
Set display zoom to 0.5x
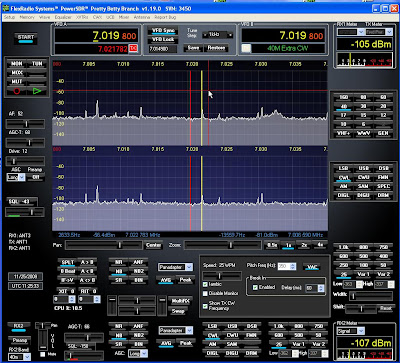tap(272, 245)
